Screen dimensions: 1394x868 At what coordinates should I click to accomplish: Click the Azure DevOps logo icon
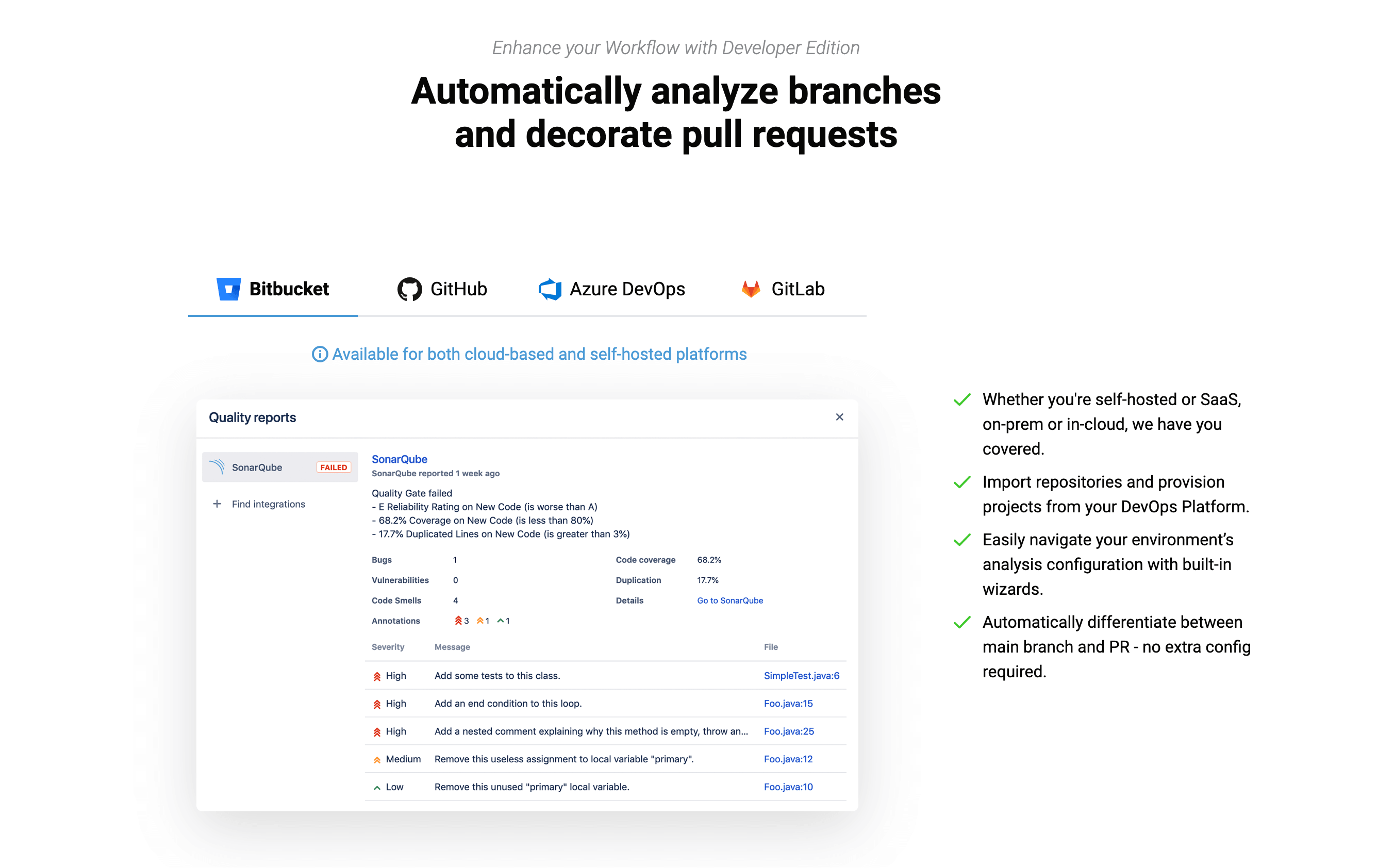tap(550, 289)
